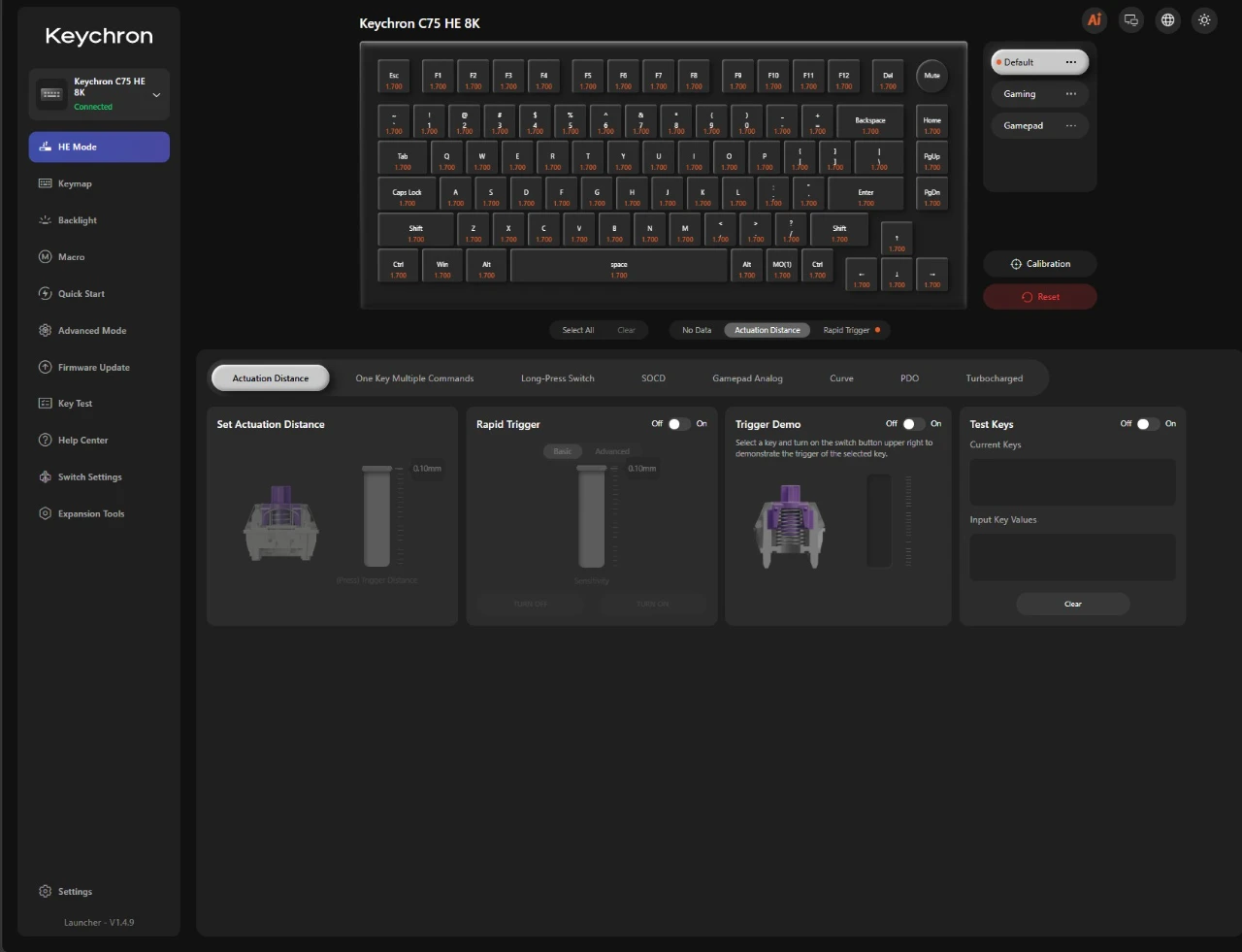Open the HE Mode section

coord(99,147)
